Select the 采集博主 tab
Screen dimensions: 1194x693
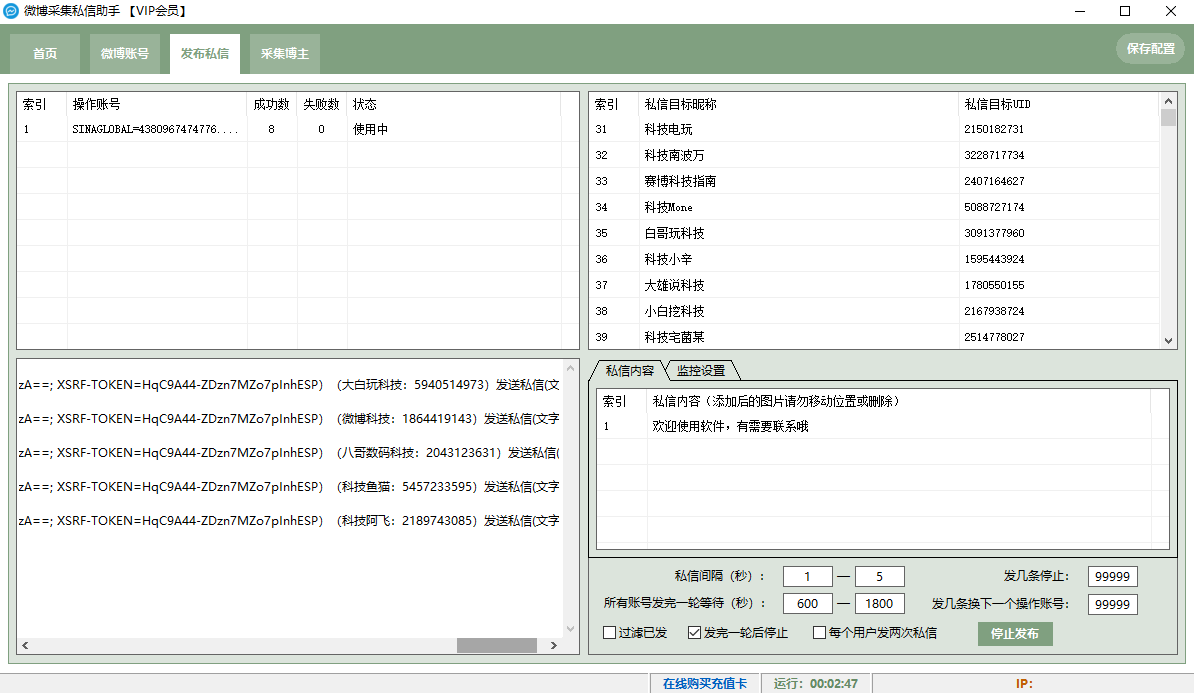(x=284, y=54)
